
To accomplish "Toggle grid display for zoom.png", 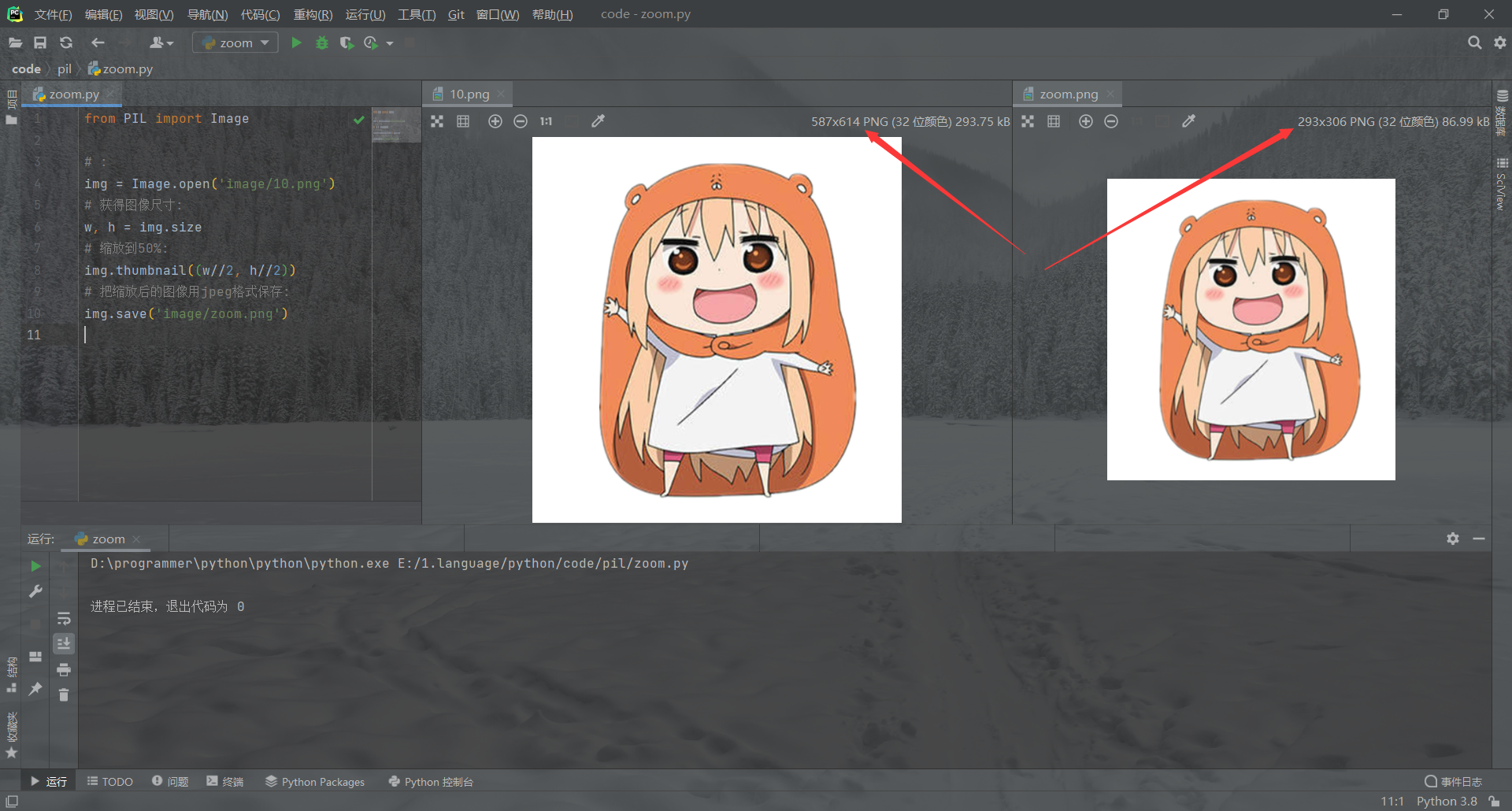I will coord(1054,121).
